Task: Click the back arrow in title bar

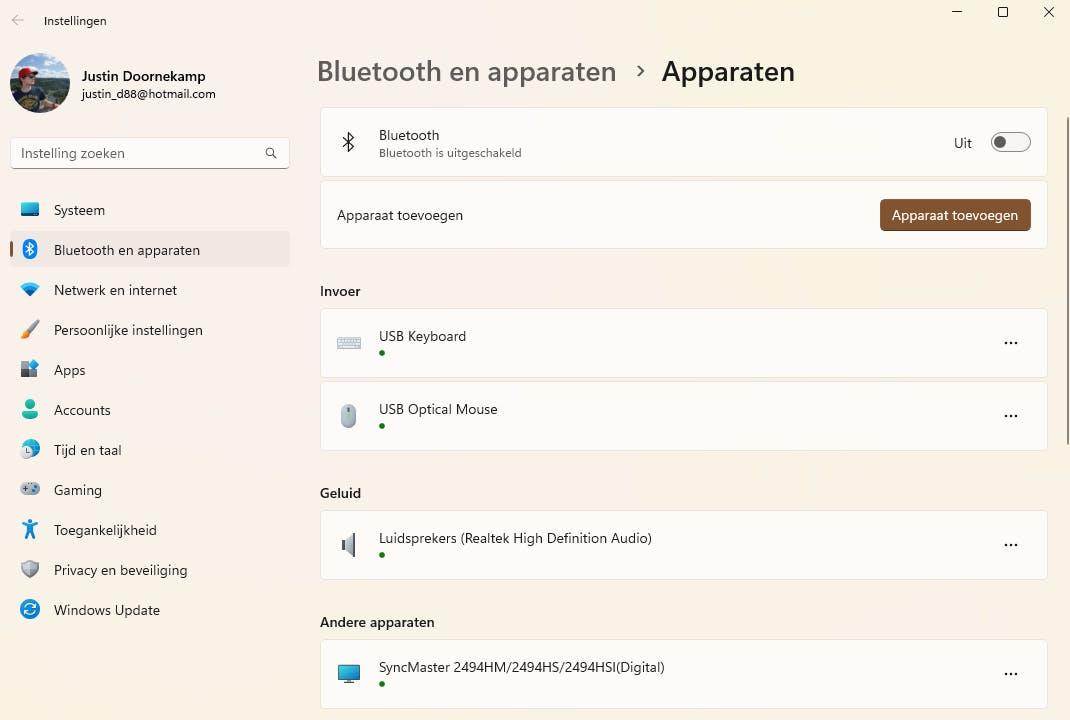Action: click(x=18, y=20)
